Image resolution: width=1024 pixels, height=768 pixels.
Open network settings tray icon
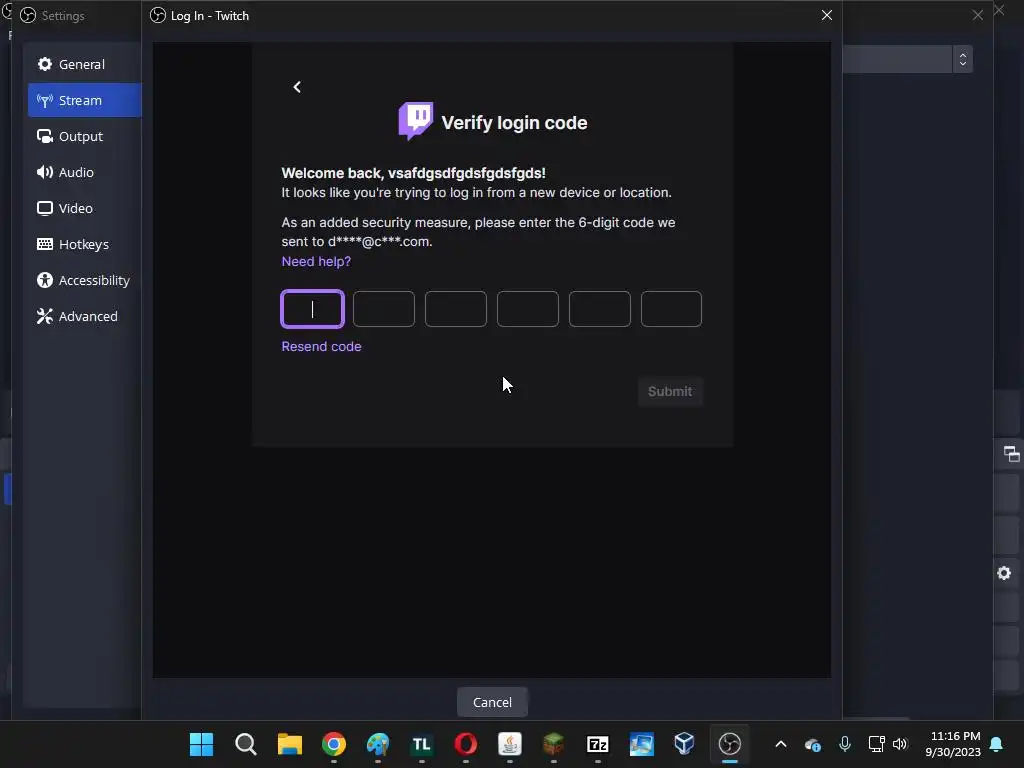tap(876, 744)
